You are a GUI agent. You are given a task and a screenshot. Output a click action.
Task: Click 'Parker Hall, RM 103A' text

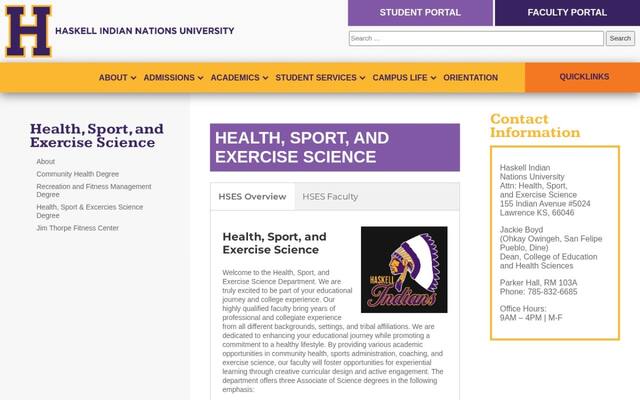coord(538,283)
